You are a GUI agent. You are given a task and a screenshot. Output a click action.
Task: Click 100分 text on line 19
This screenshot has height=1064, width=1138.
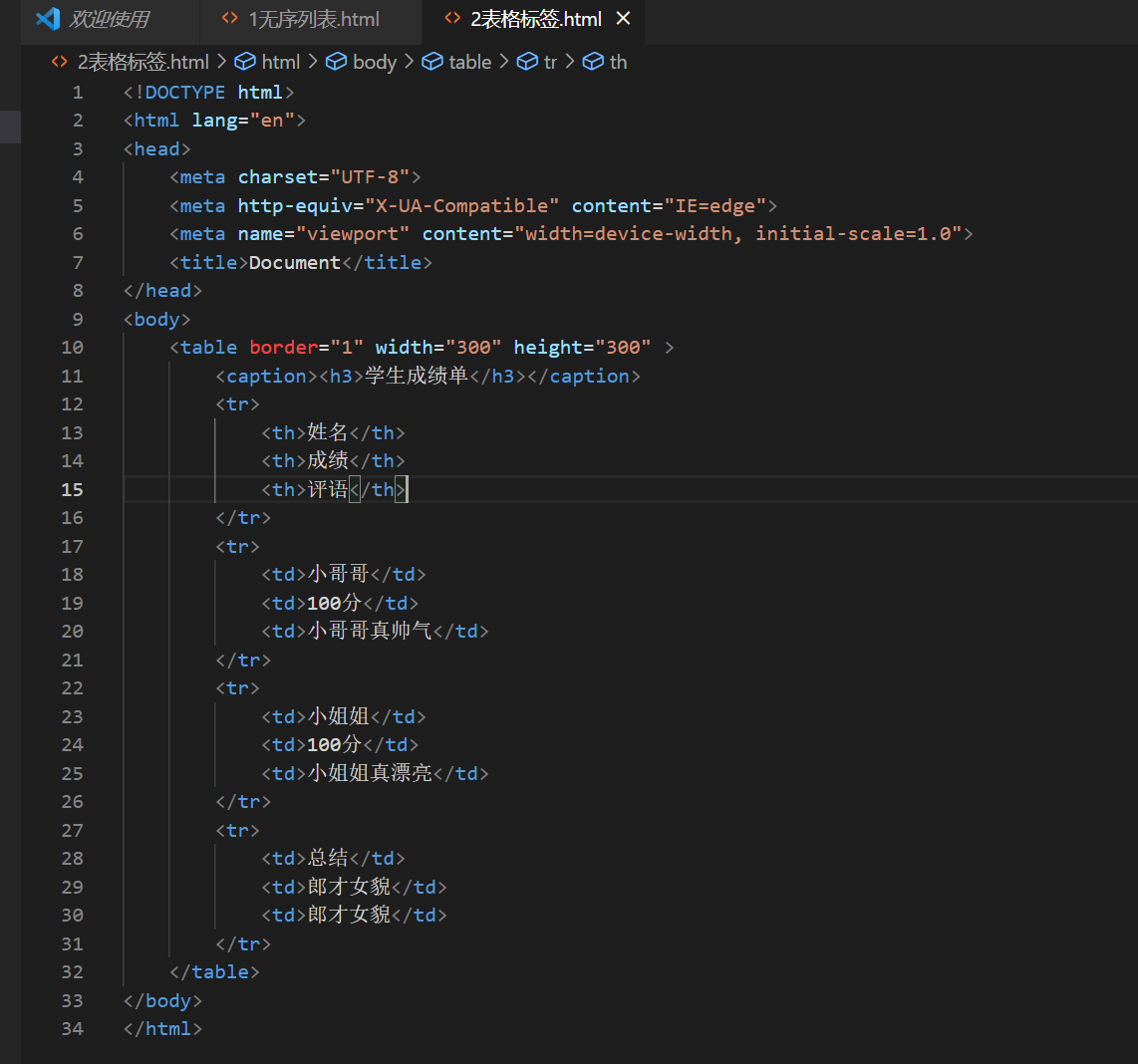334,603
